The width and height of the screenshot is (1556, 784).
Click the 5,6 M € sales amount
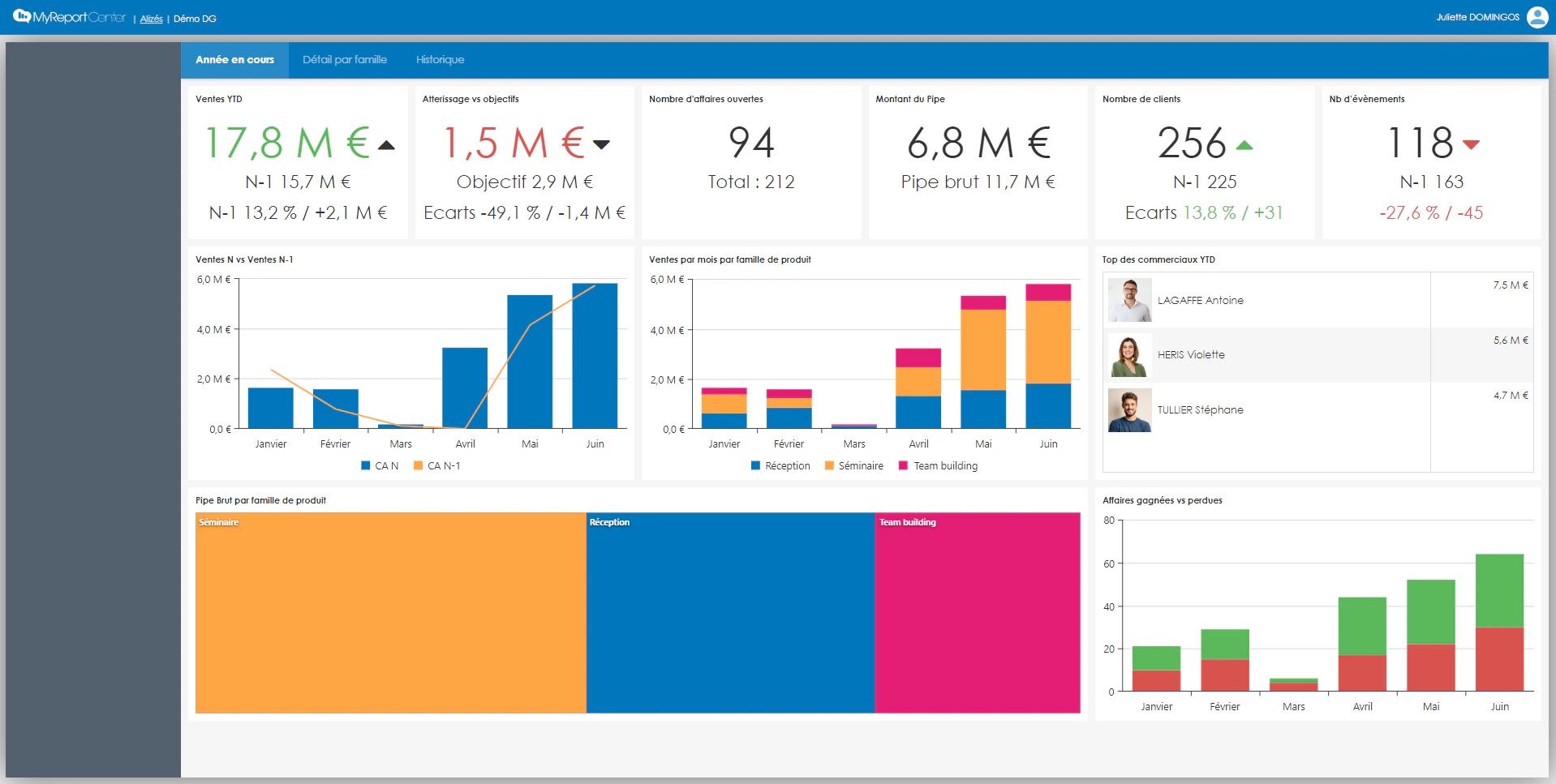tap(1511, 341)
